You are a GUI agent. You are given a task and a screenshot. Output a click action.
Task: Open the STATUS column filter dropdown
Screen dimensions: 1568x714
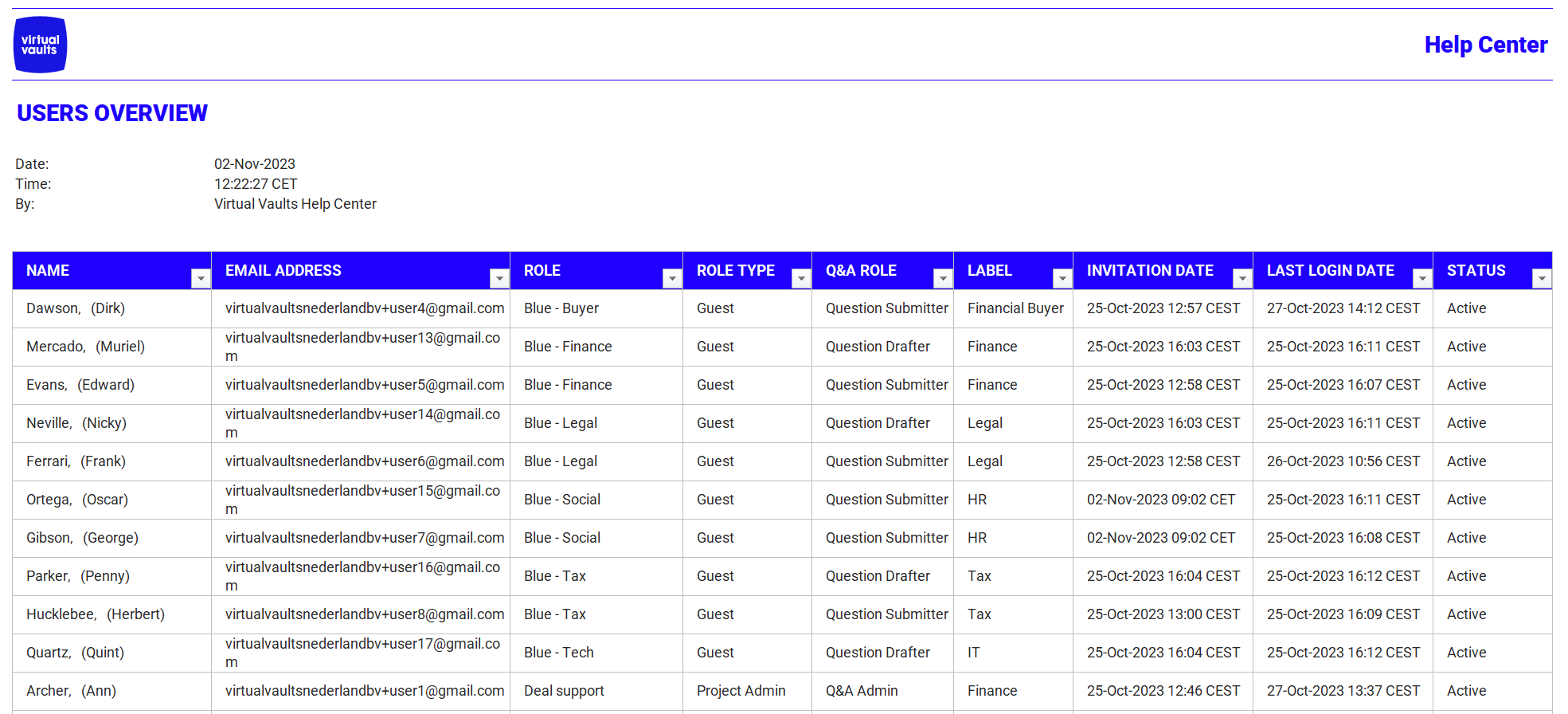point(1542,278)
